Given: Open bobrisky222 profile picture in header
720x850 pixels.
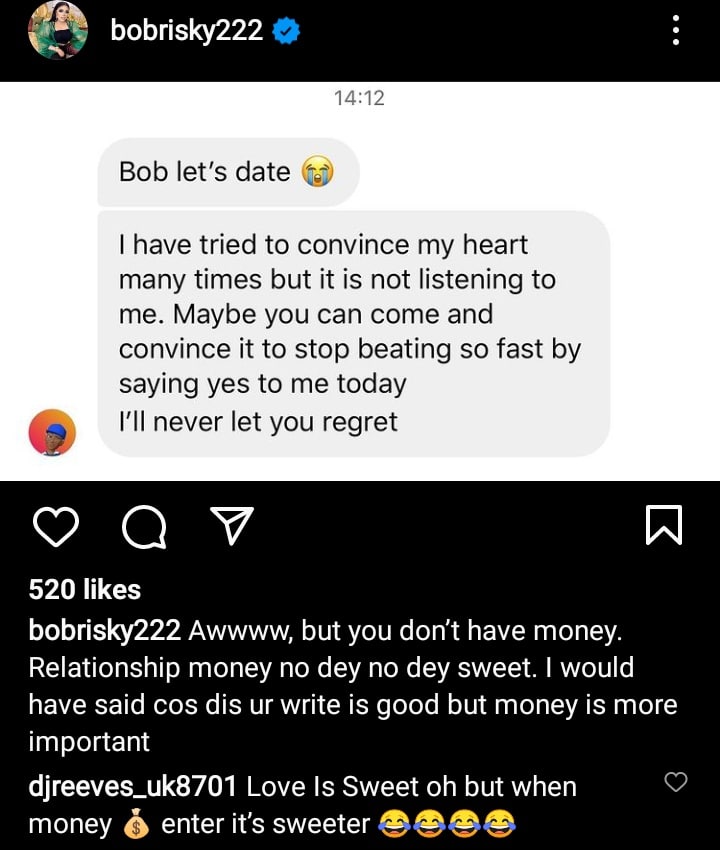Looking at the screenshot, I should (53, 31).
